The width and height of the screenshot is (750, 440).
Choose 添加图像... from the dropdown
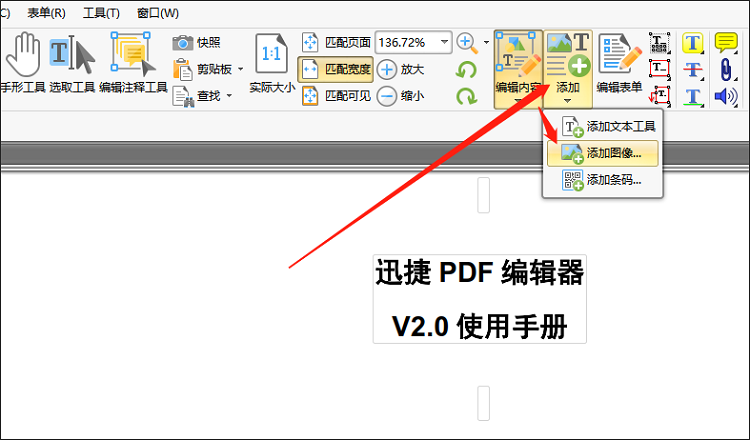point(603,153)
